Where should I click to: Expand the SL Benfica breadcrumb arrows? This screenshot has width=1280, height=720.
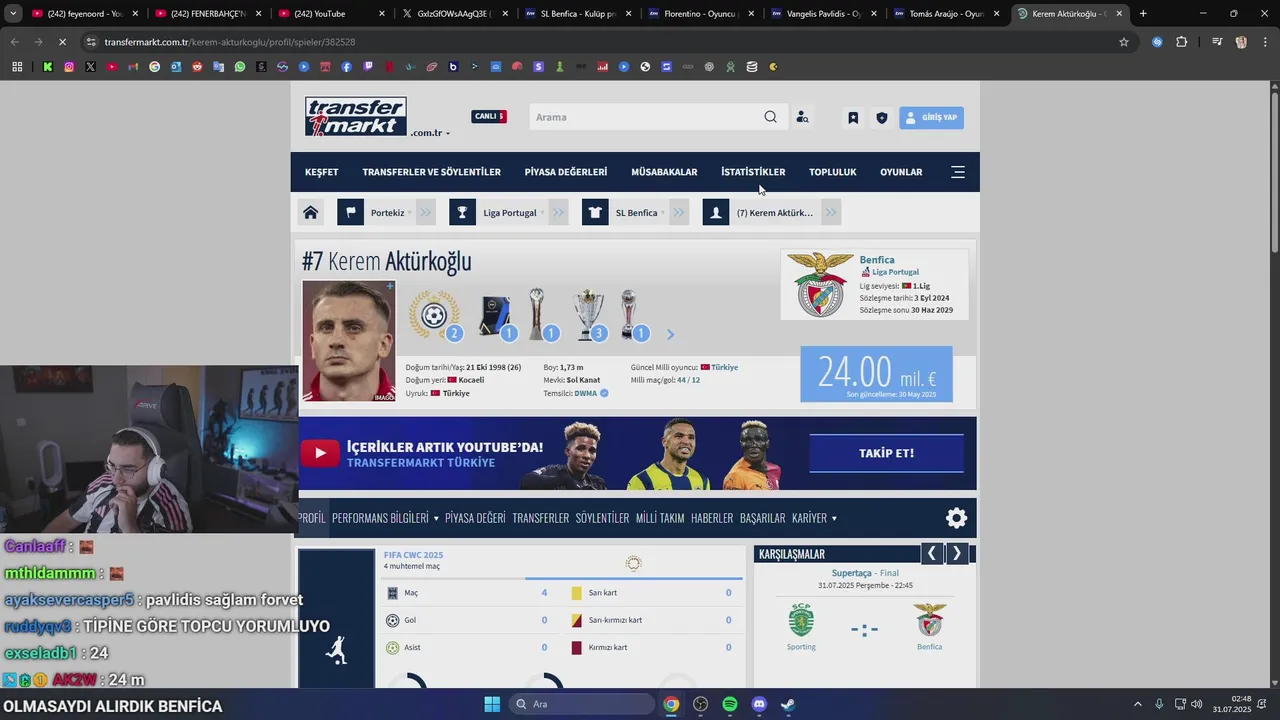click(679, 212)
